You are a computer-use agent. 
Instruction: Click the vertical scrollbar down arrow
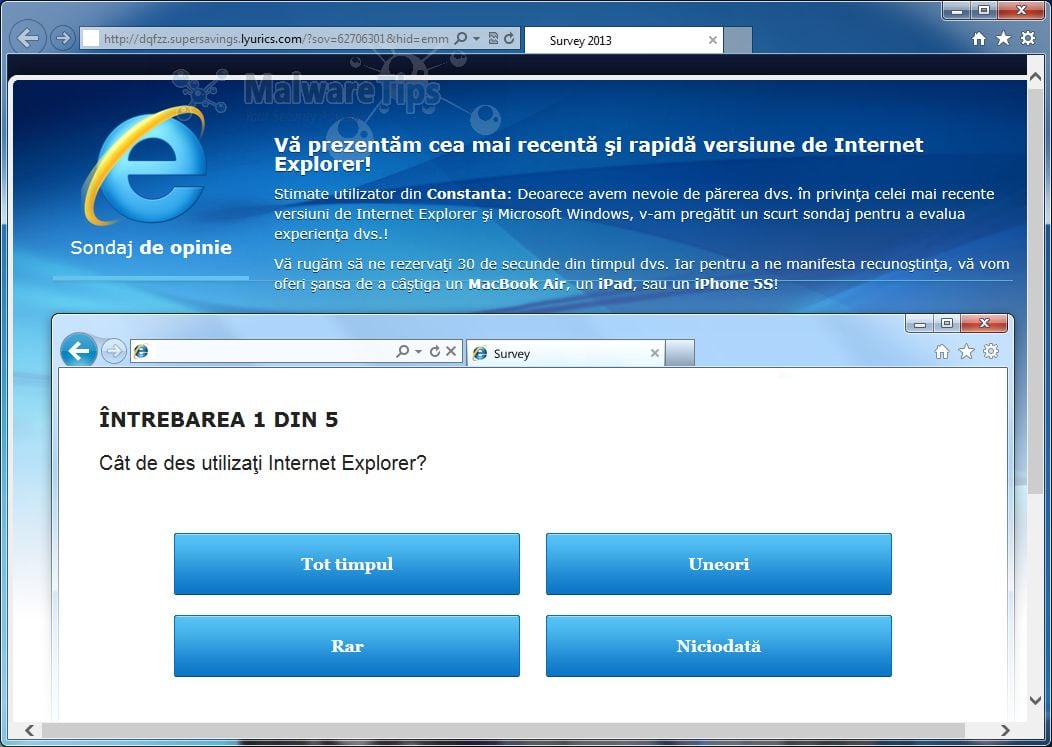click(x=1035, y=700)
